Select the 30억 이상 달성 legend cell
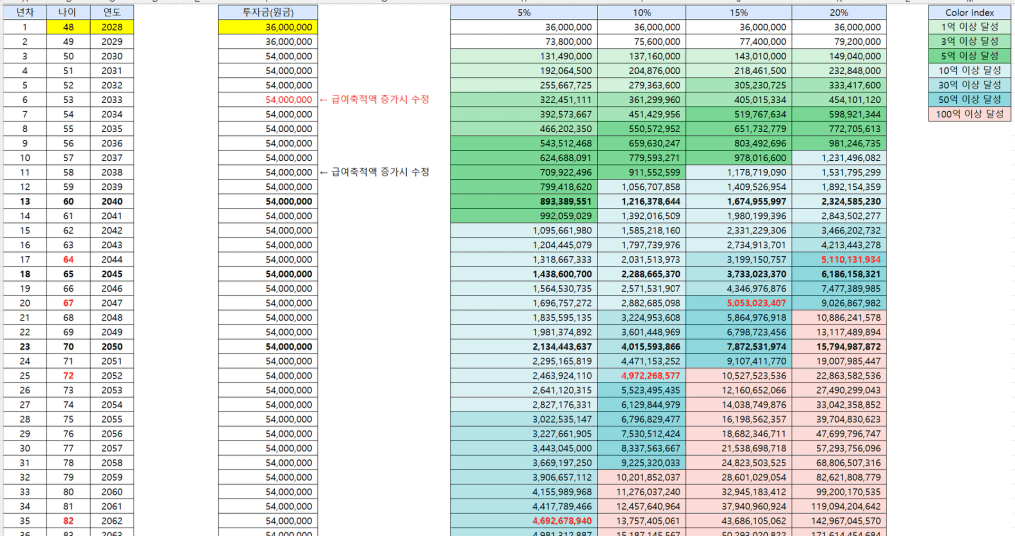Viewport: 1015px width, 536px height. [969, 85]
